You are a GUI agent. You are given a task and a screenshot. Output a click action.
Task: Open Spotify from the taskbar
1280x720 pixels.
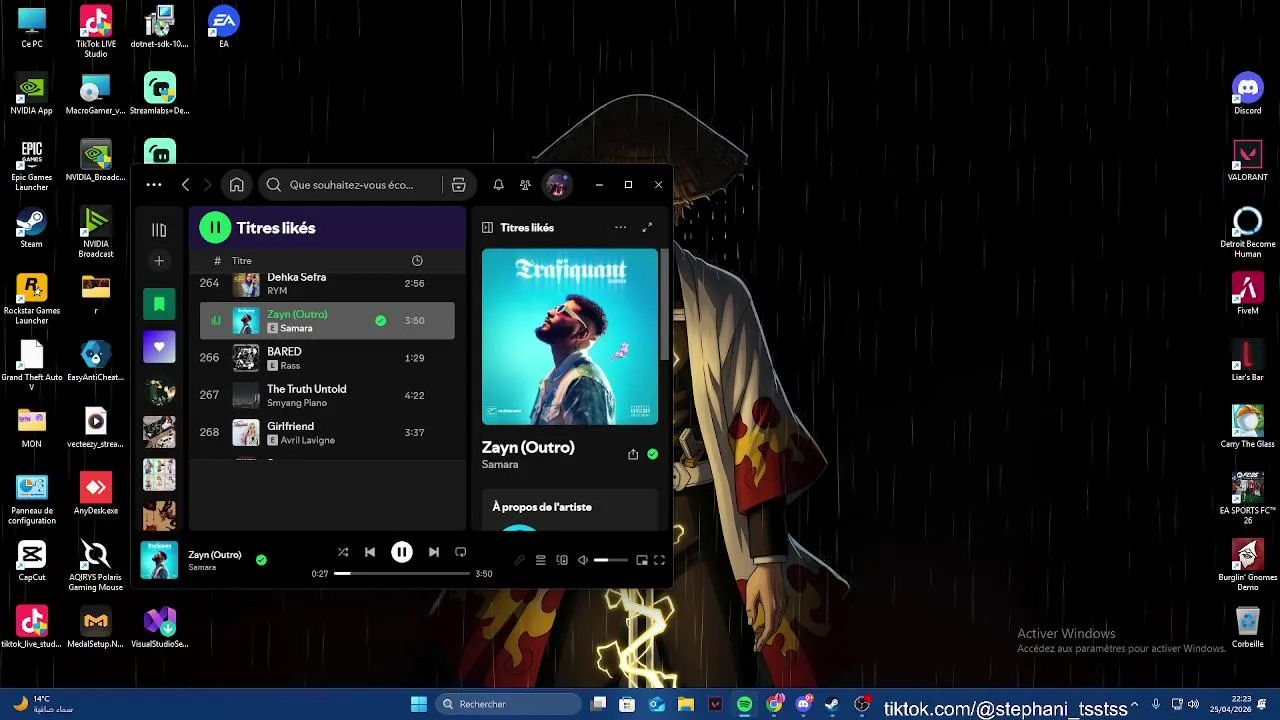(x=744, y=704)
